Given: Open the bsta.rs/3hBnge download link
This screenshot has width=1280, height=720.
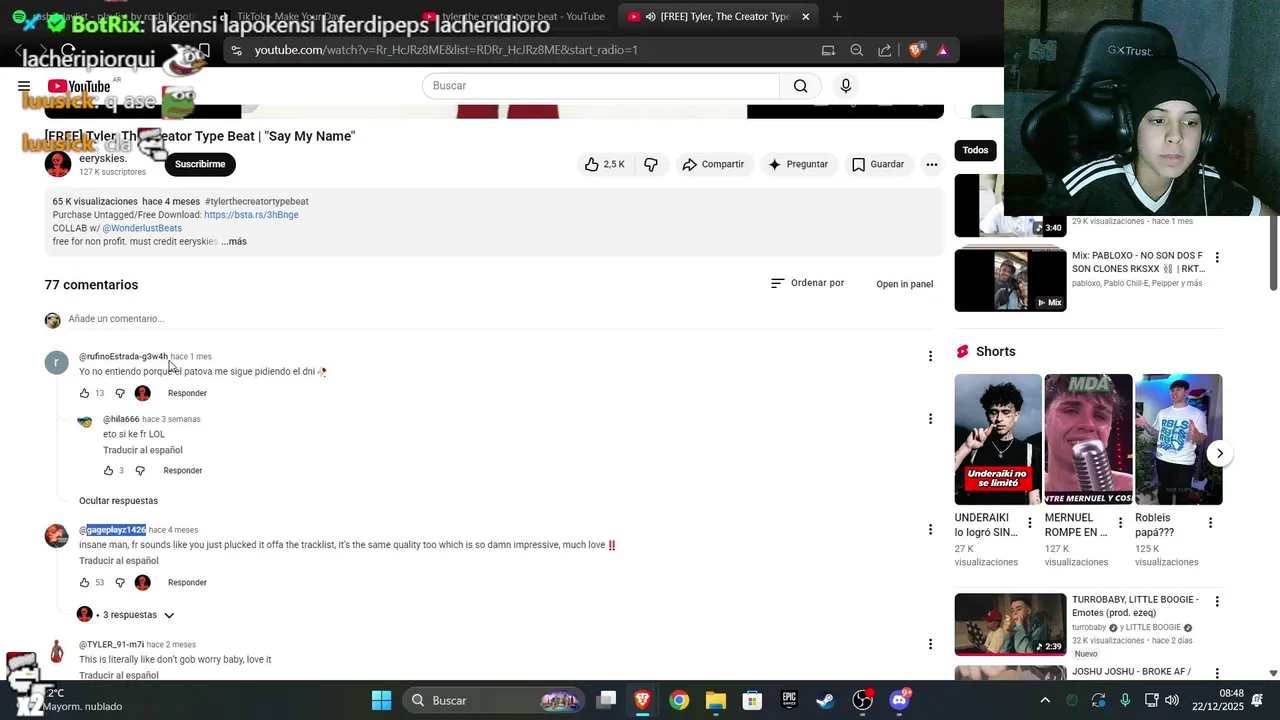Looking at the screenshot, I should [x=251, y=215].
